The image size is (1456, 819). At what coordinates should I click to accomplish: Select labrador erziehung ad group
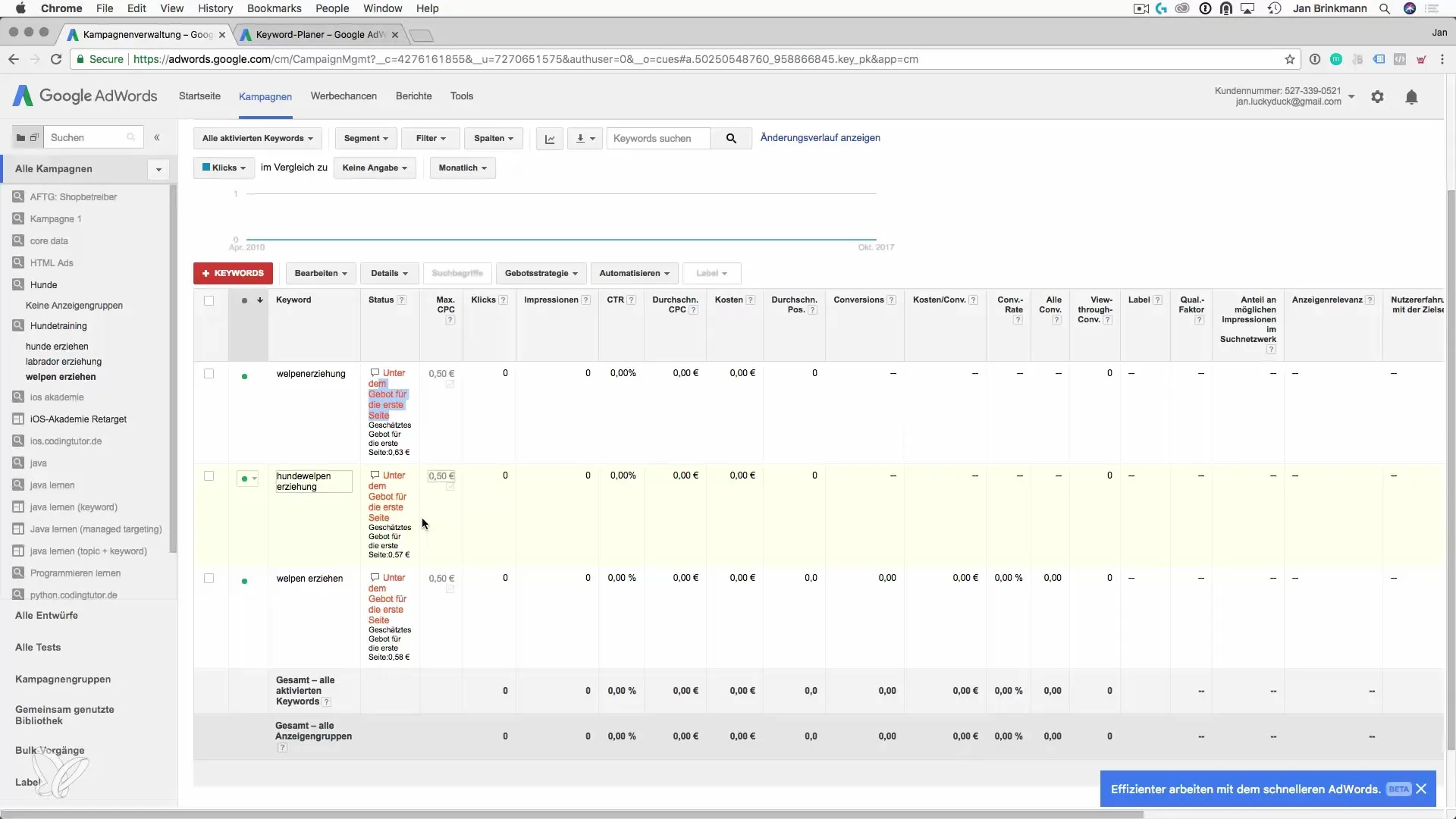point(64,361)
